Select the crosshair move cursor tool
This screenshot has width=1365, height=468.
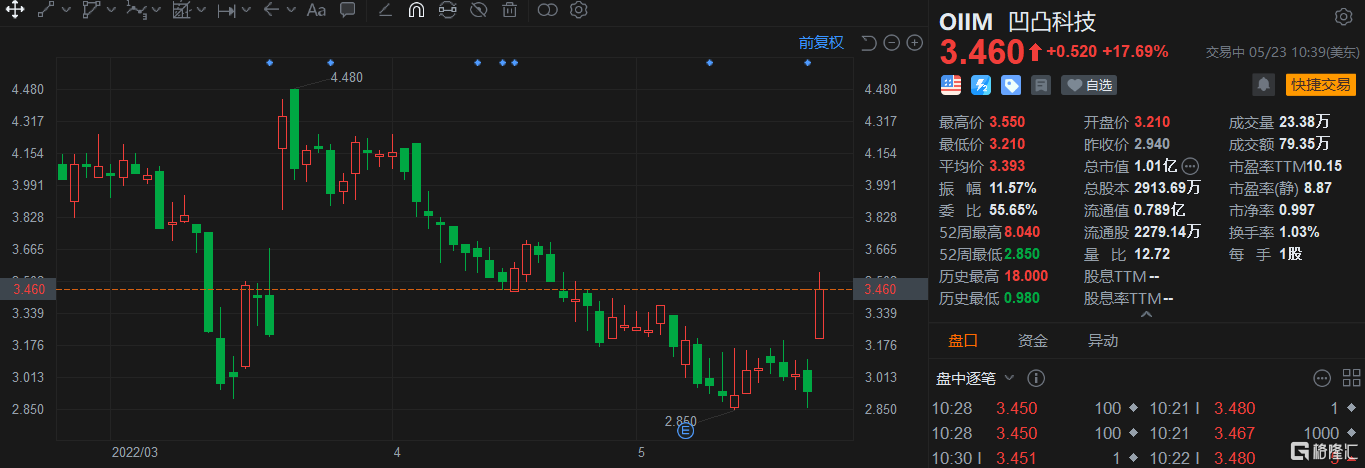(16, 11)
